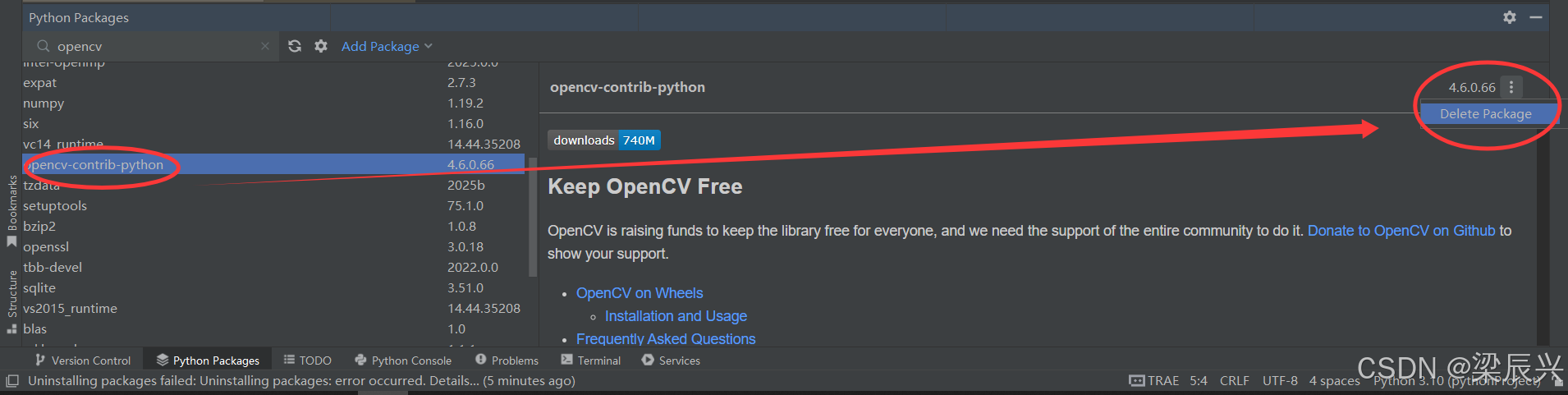Open the Services tab
Viewport: 1568px width, 395px height.
671,361
